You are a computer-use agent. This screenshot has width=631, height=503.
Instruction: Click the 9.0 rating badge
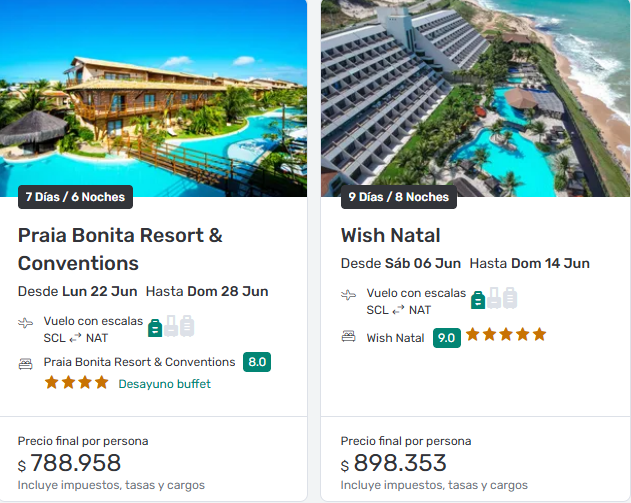point(446,338)
